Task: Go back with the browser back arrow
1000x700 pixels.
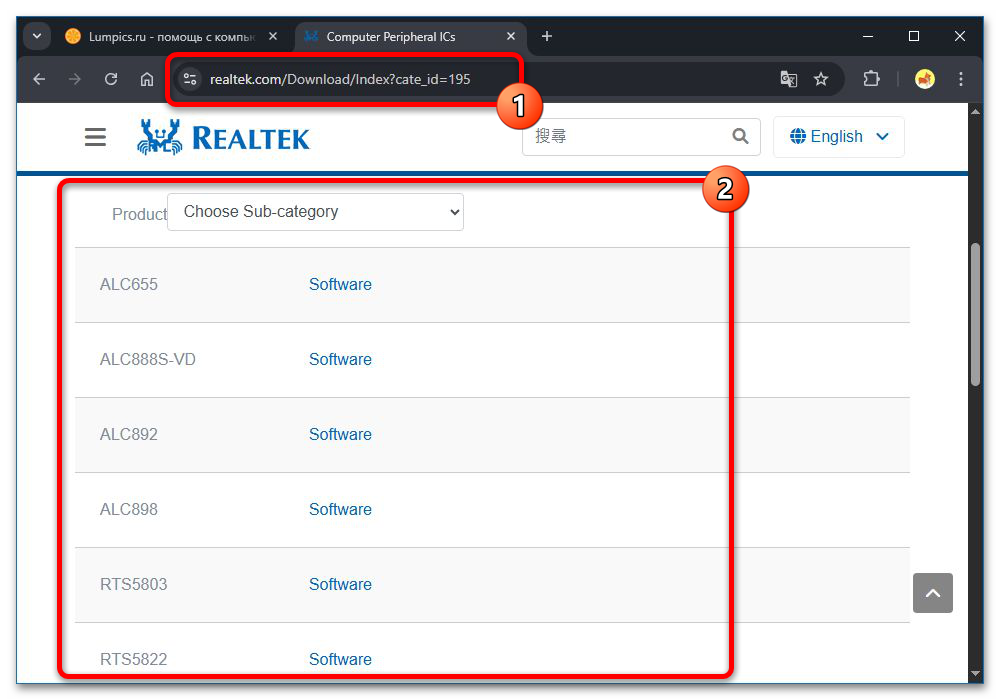Action: coord(40,79)
